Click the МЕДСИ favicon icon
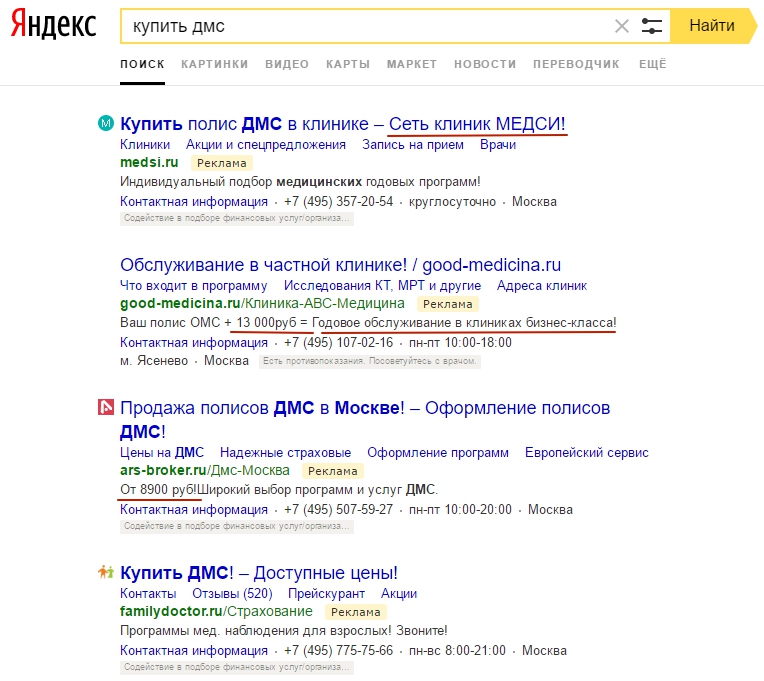Screen dimensions: 764x681 (x=106, y=123)
